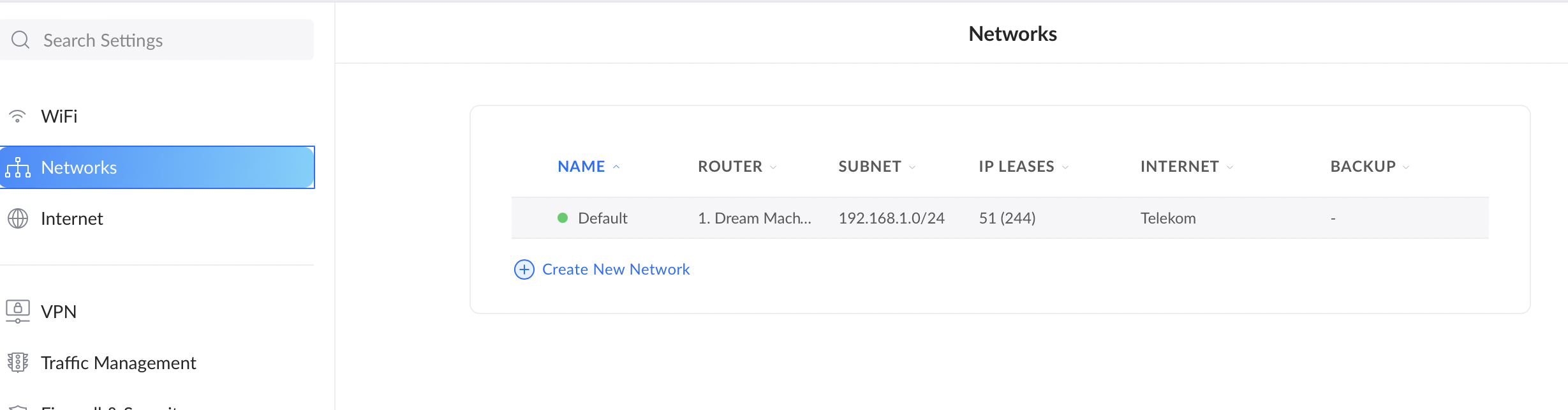The width and height of the screenshot is (1568, 410).
Task: Select the VPN lock icon
Action: click(x=18, y=311)
